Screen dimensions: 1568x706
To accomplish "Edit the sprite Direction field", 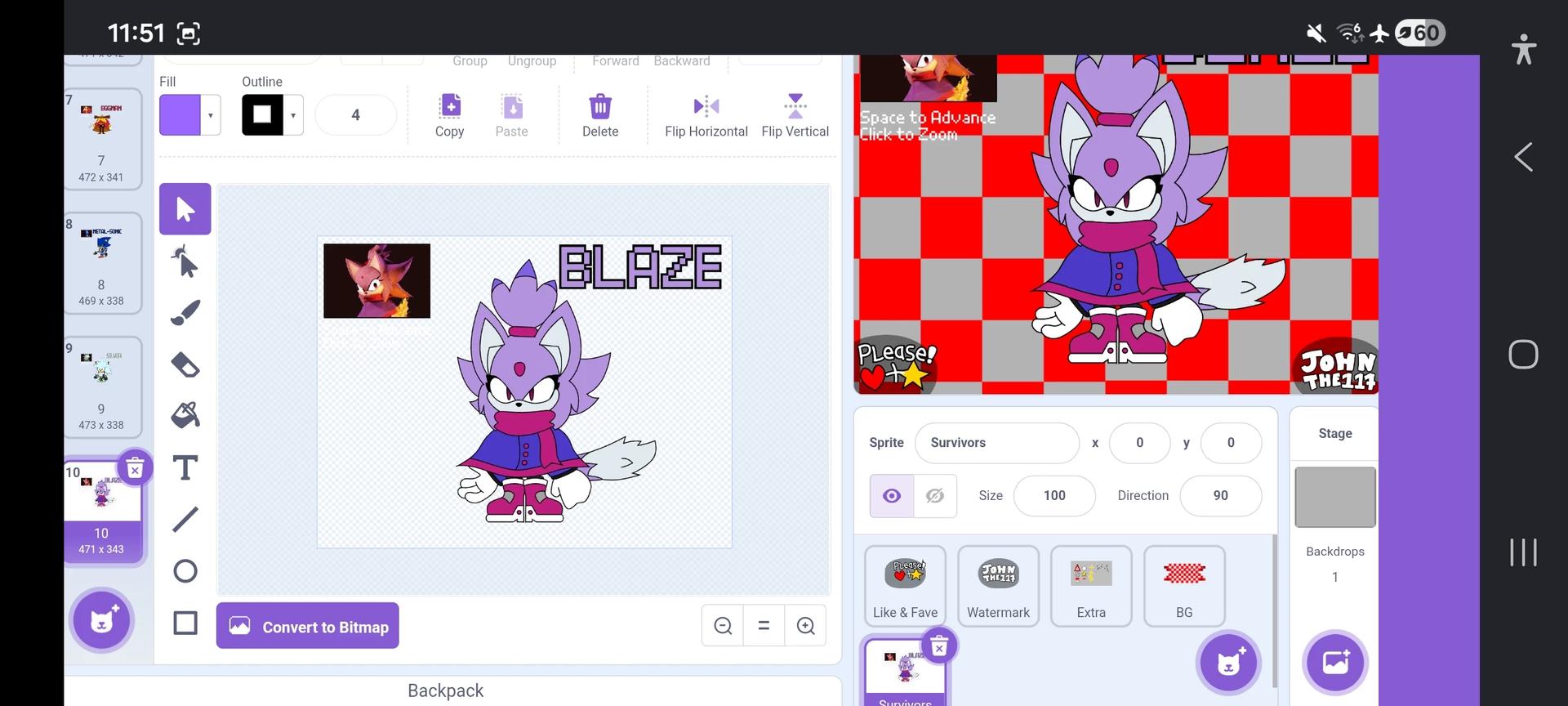I will point(1220,496).
